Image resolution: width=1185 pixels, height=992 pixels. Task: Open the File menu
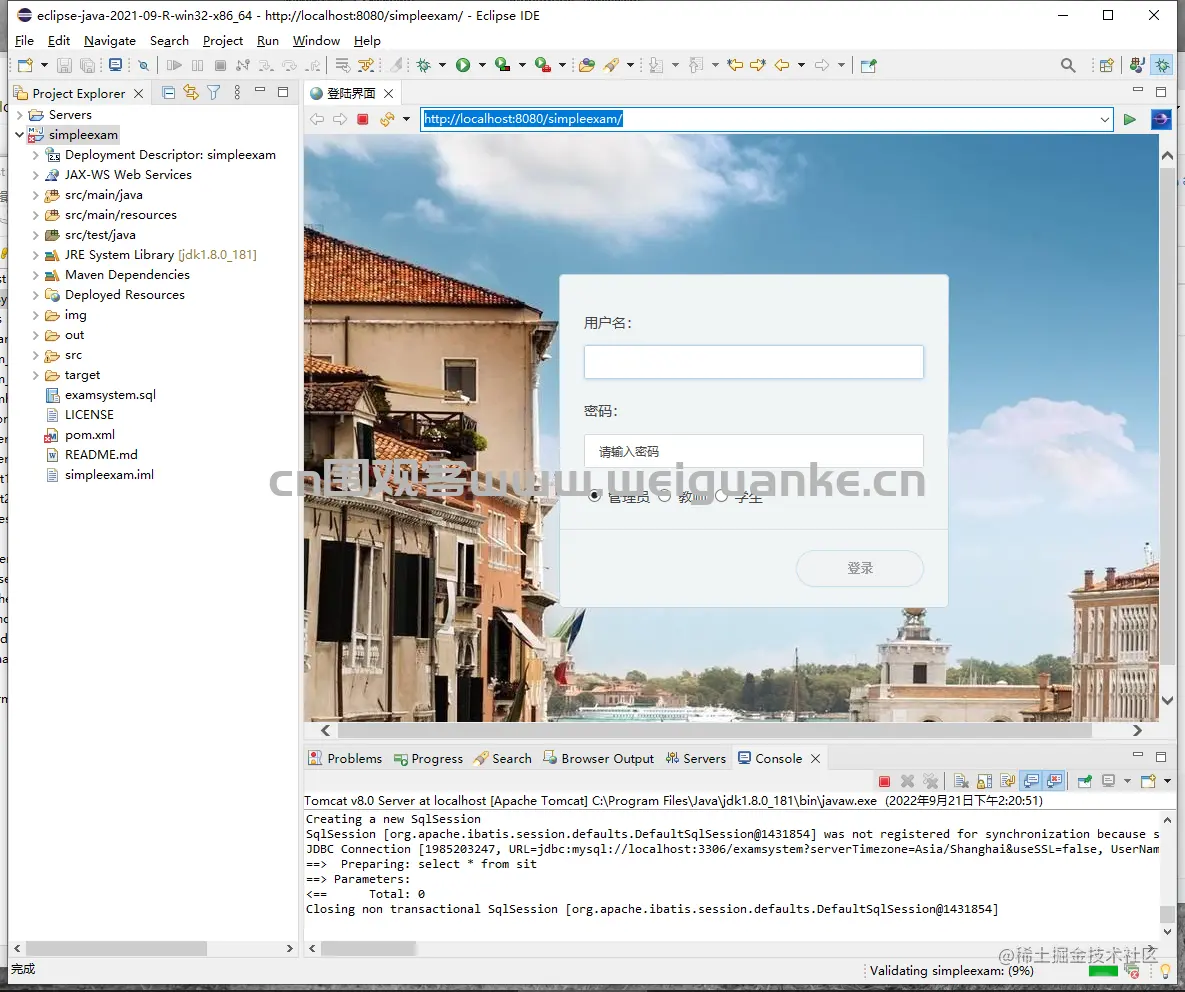24,41
